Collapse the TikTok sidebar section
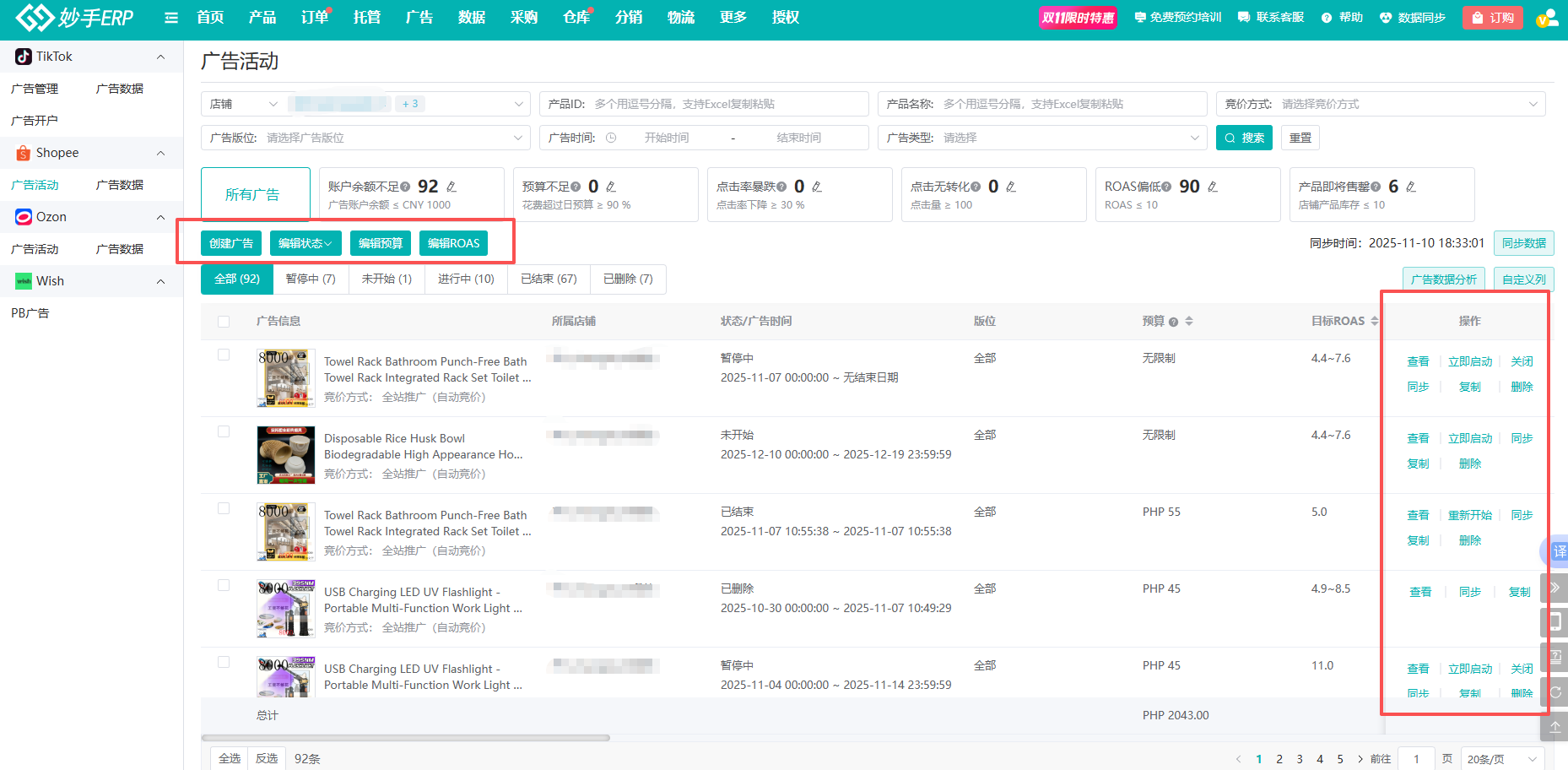 [x=160, y=57]
